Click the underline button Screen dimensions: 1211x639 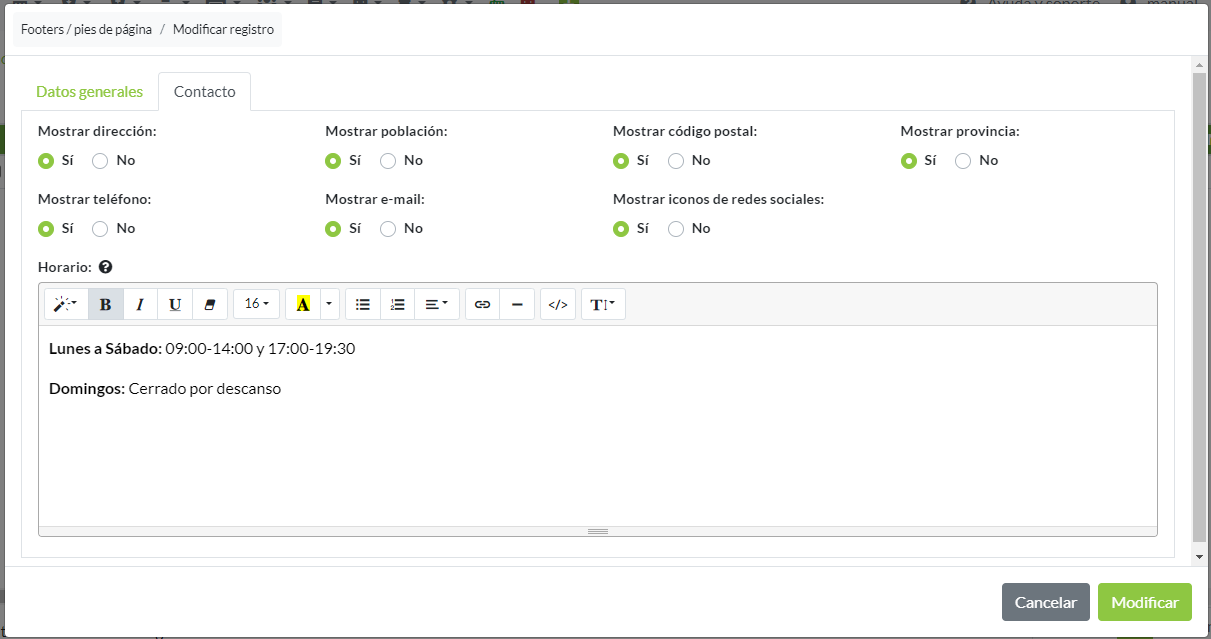(x=175, y=304)
